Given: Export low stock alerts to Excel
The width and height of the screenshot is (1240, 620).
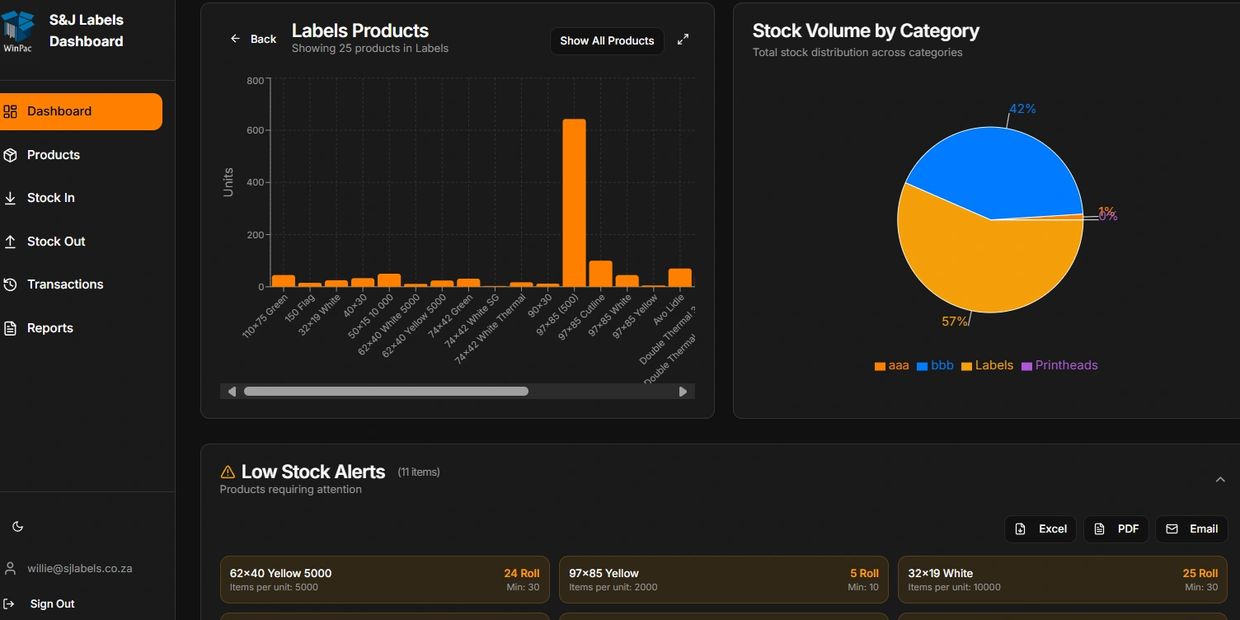Looking at the screenshot, I should pos(1040,529).
